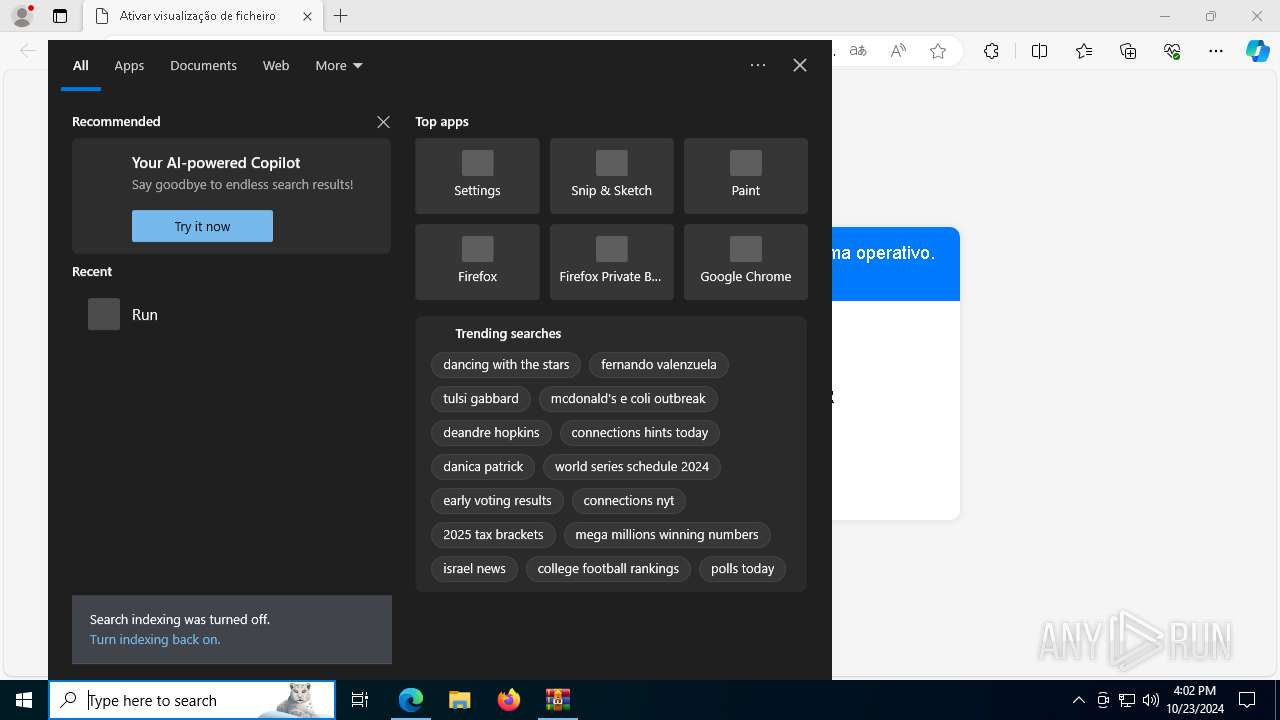
Task: Open a new Edge tab
Action: [341, 16]
